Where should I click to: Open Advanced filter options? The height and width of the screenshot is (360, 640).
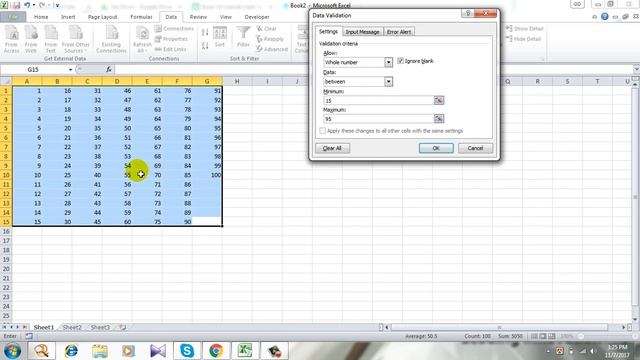(272, 49)
